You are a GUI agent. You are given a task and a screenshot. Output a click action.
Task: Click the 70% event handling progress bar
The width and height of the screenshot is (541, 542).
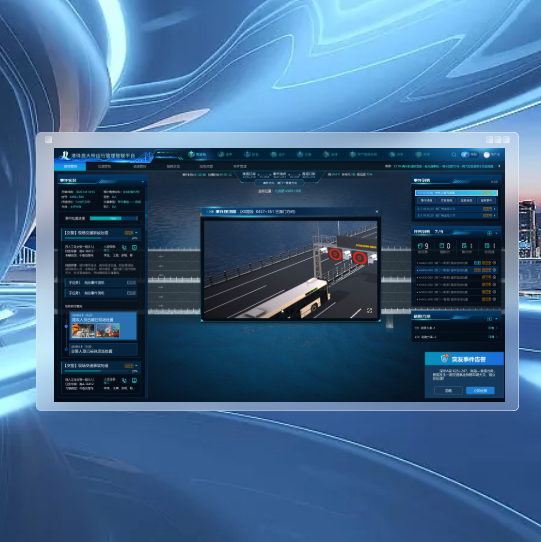pos(114,218)
